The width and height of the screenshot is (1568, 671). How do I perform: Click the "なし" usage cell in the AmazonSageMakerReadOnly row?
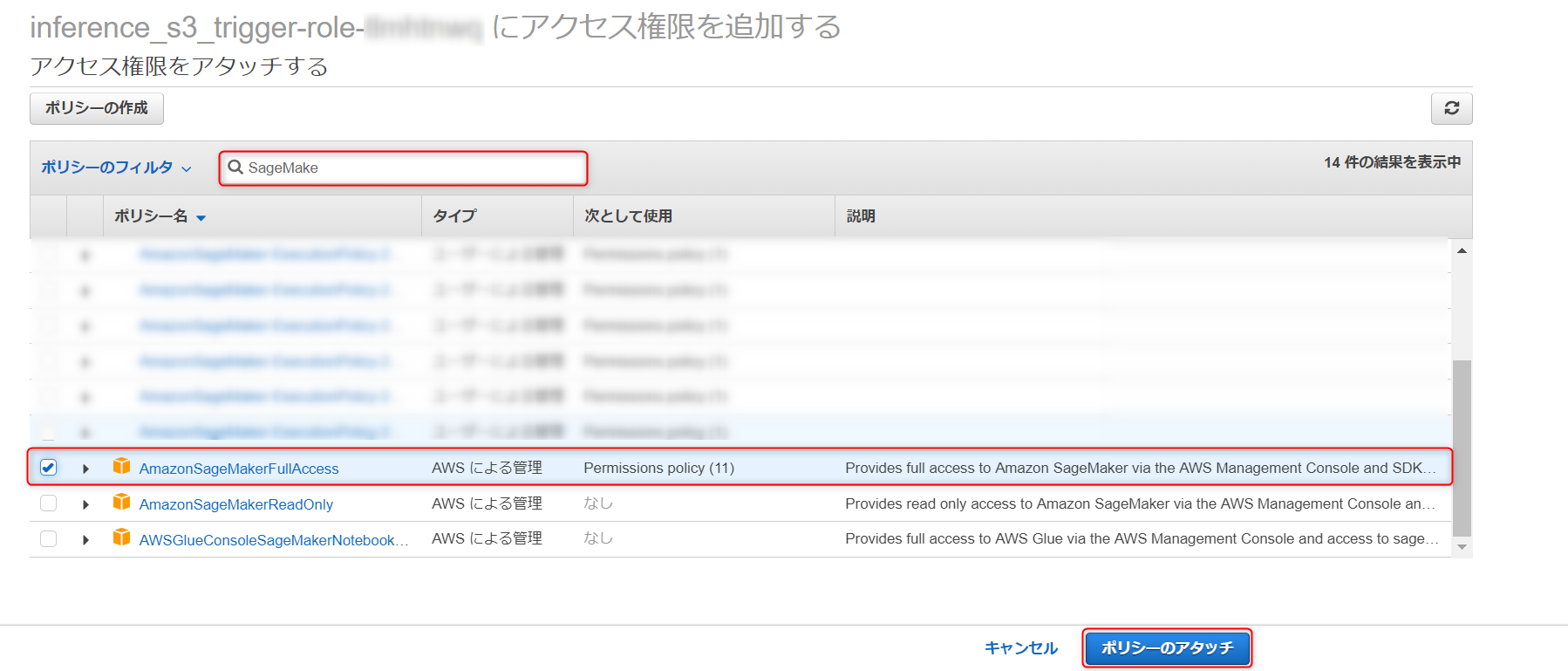598,503
